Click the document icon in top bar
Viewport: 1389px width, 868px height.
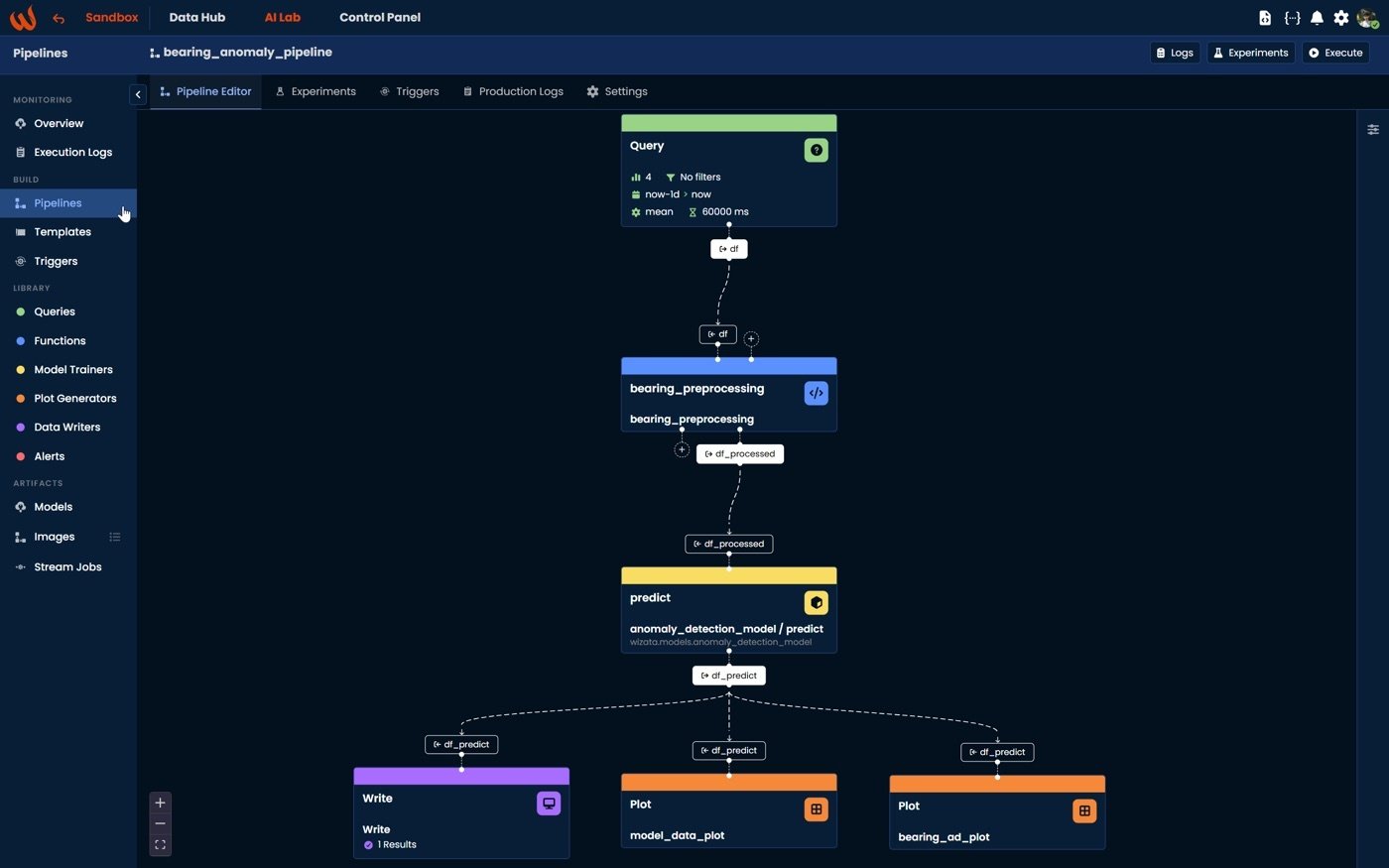[1265, 18]
